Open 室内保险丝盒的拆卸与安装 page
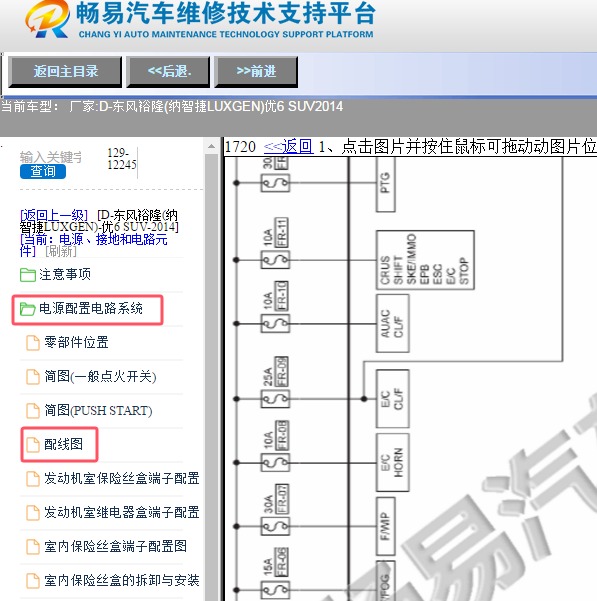The width and height of the screenshot is (597, 601). tap(121, 580)
